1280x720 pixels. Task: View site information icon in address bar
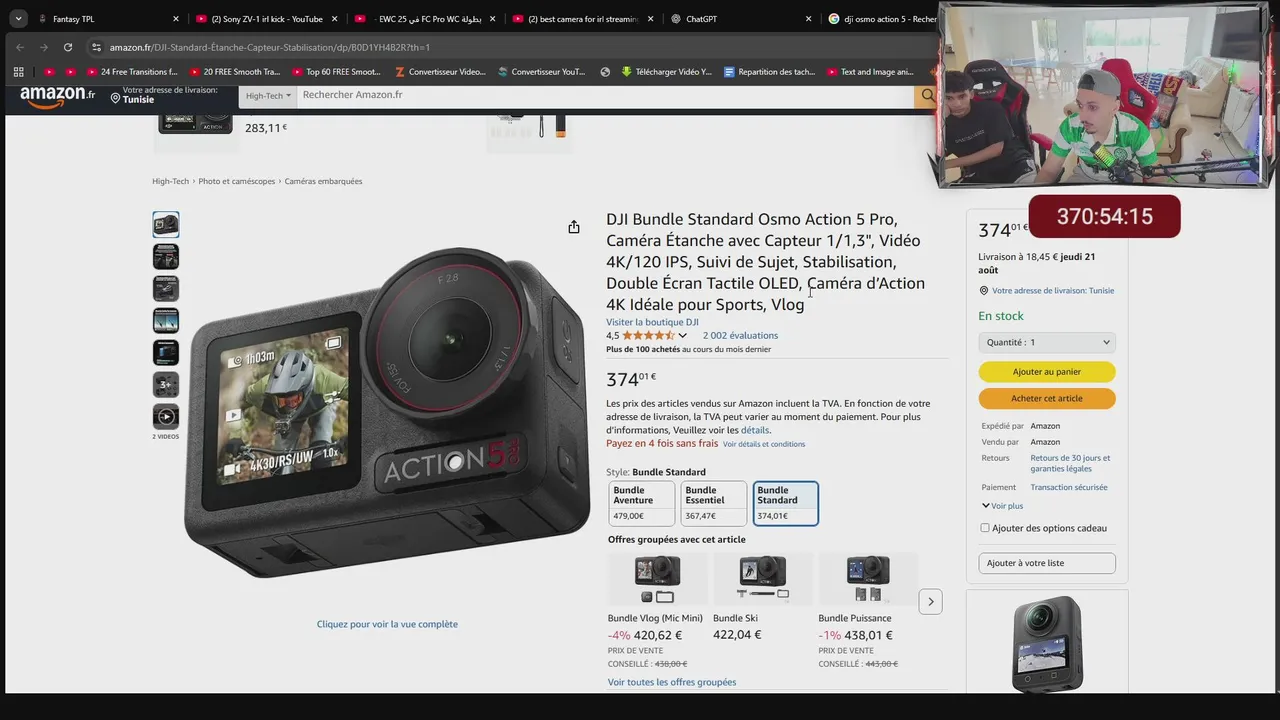(96, 47)
